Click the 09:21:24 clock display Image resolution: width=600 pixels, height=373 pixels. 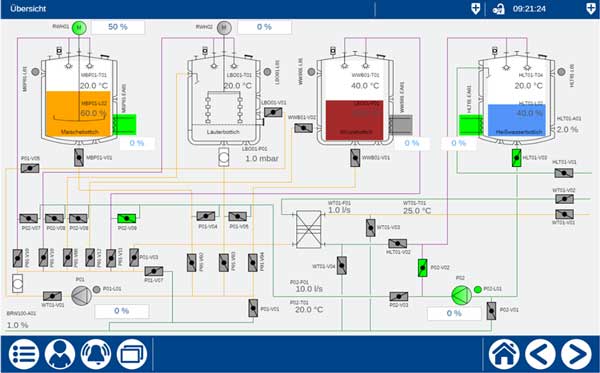[529, 9]
